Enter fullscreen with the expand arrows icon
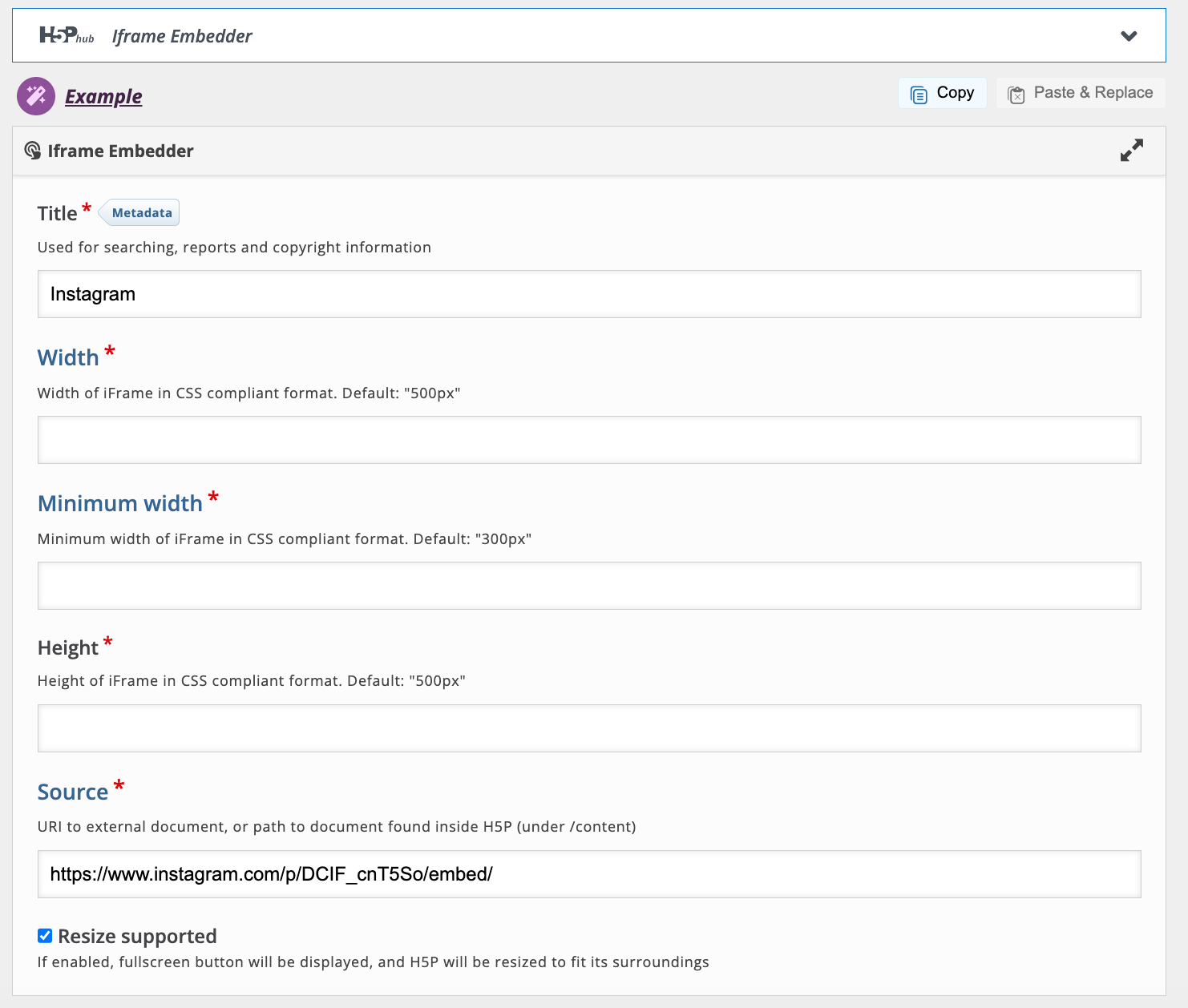The width and height of the screenshot is (1188, 1008). (1132, 150)
